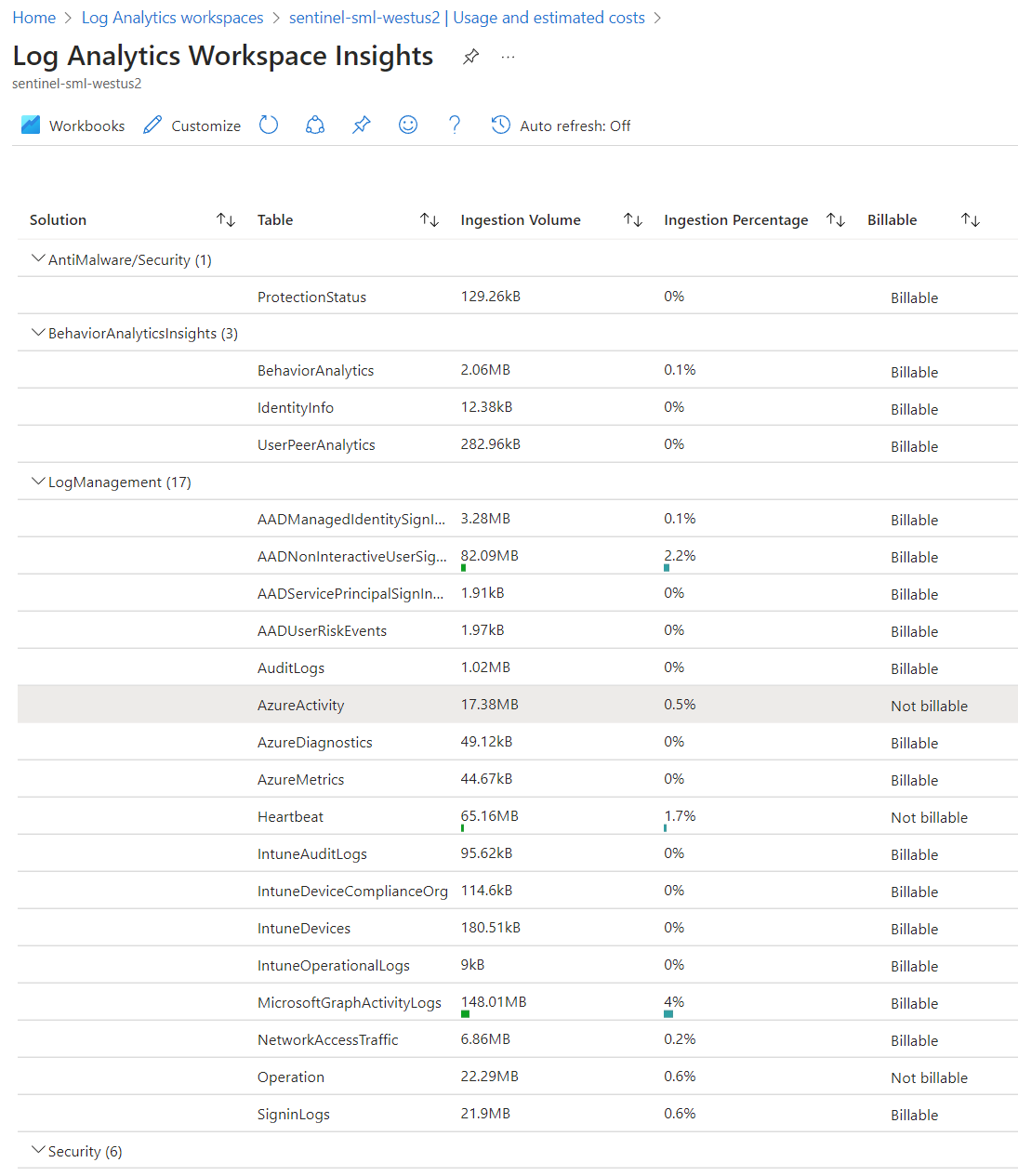Select the IntuneDeviceComplianceOrg cell
Image resolution: width=1018 pixels, height=1176 pixels.
coord(352,892)
